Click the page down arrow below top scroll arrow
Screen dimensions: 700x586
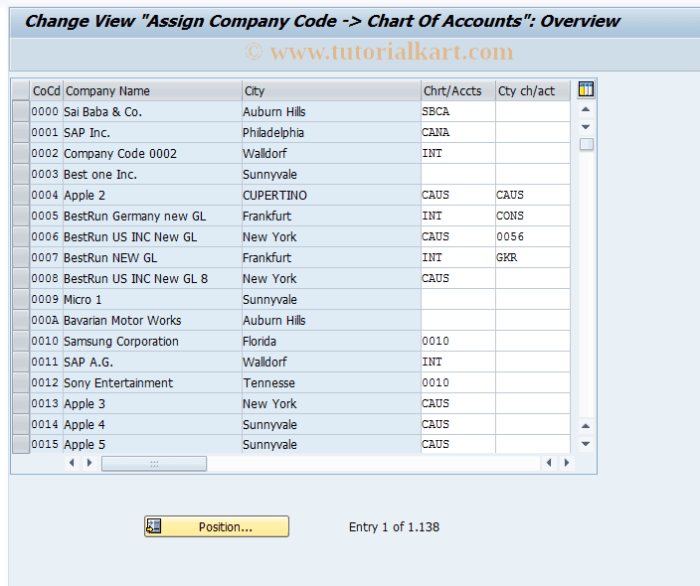(586, 127)
